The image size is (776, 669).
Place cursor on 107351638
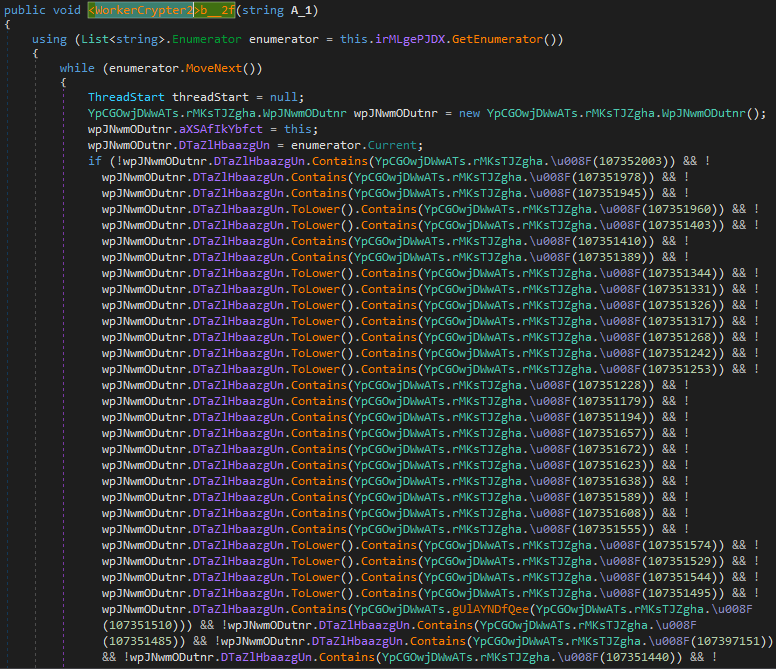610,481
